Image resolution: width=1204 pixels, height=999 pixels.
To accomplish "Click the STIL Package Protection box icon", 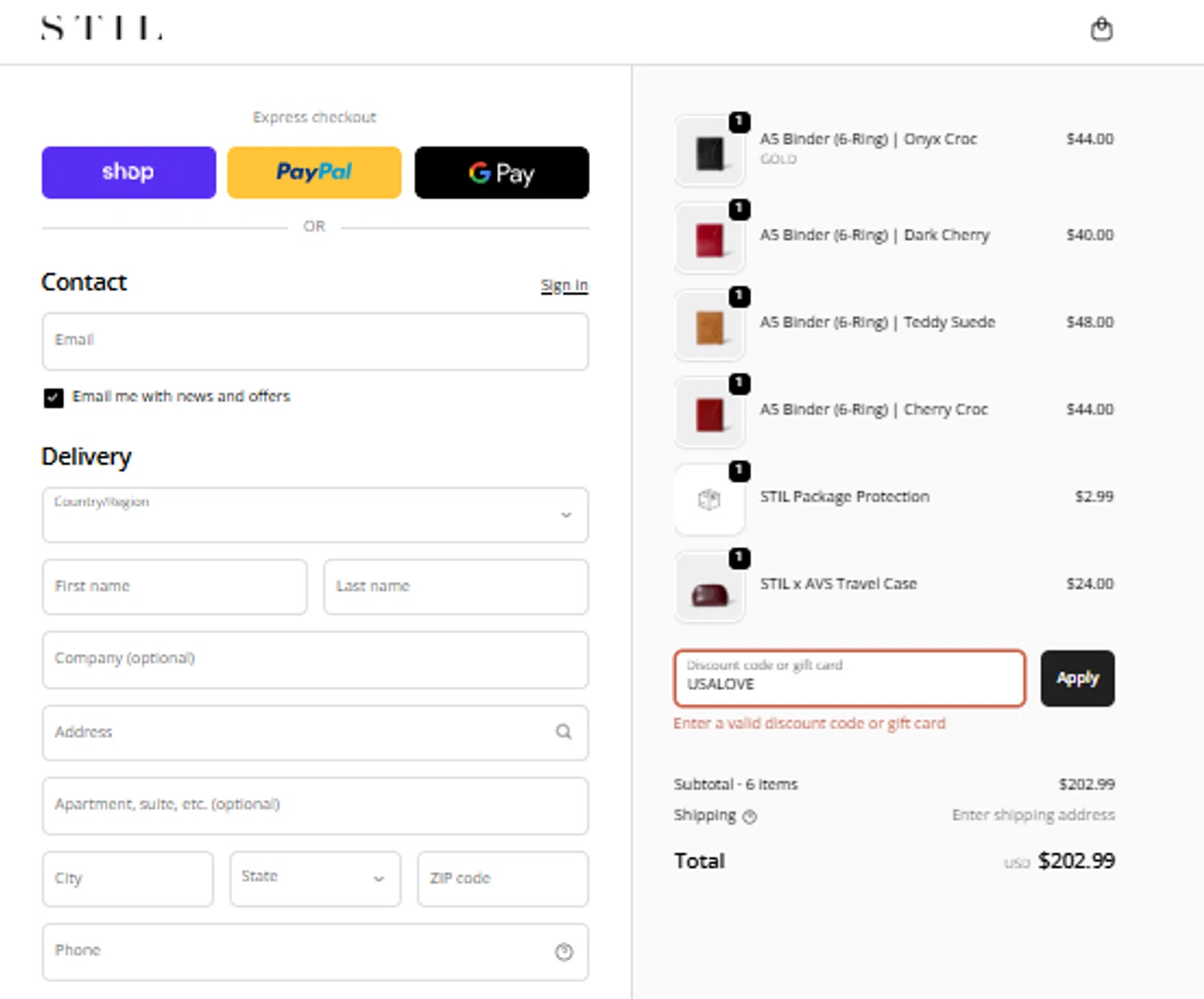I will click(x=710, y=500).
